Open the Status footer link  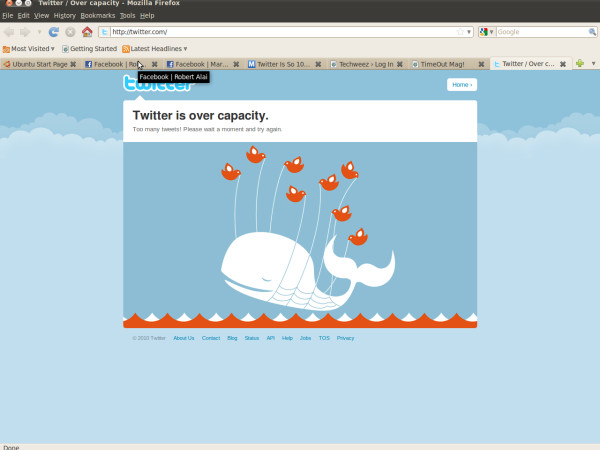click(252, 338)
